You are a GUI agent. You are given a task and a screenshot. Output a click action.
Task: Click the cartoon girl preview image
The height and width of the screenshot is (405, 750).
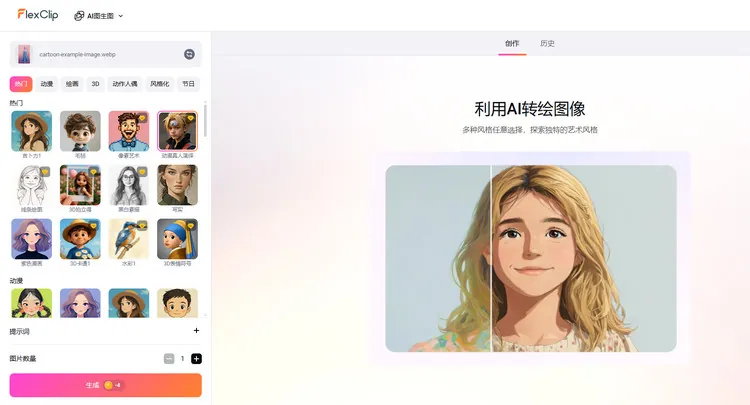(x=531, y=258)
